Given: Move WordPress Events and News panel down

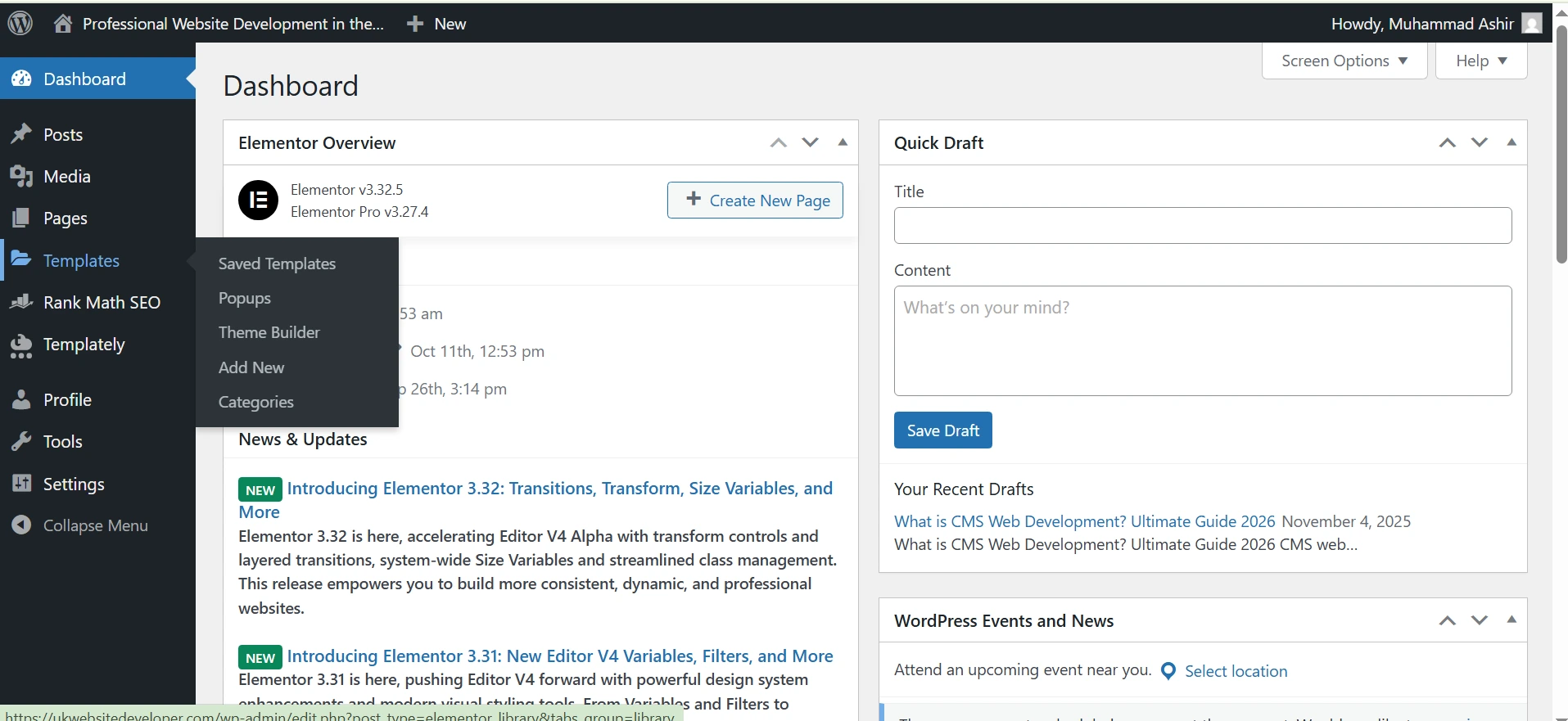Looking at the screenshot, I should click(x=1479, y=620).
